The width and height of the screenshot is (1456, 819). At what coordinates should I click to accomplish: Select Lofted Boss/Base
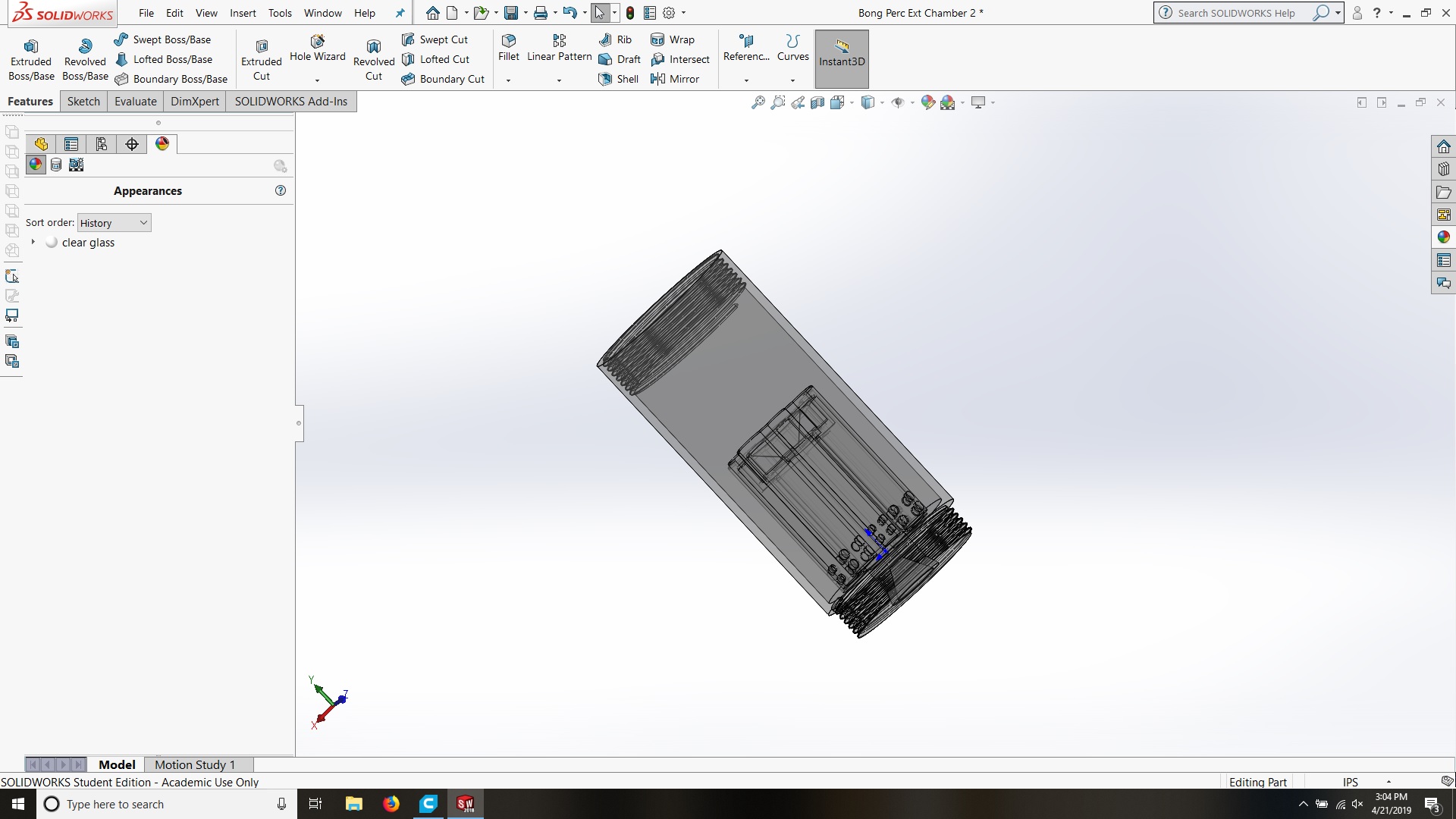click(164, 59)
